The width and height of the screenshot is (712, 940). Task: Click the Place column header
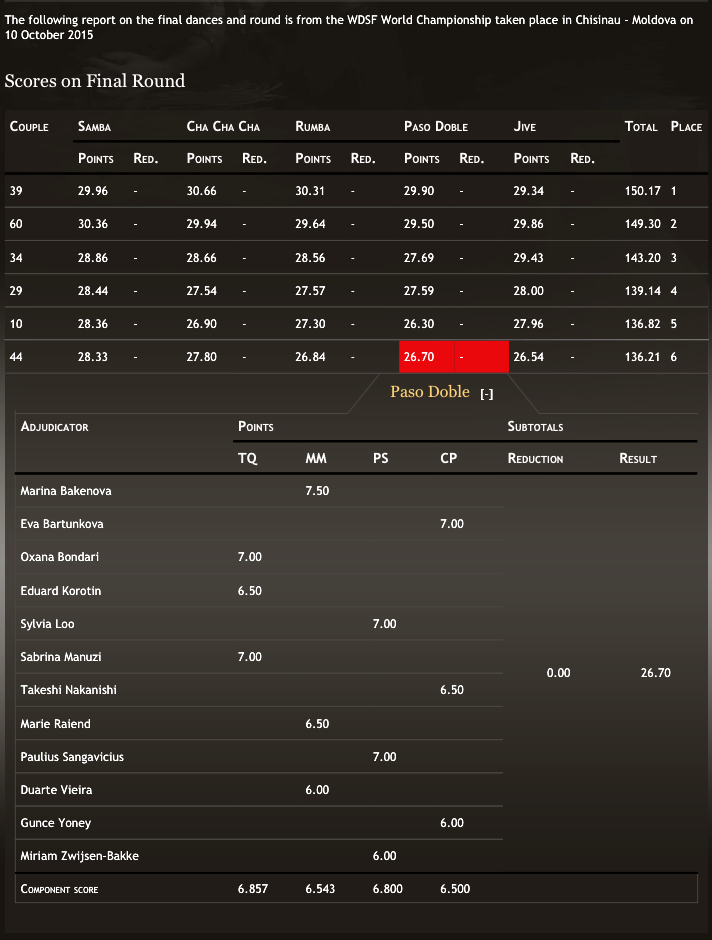coord(686,127)
